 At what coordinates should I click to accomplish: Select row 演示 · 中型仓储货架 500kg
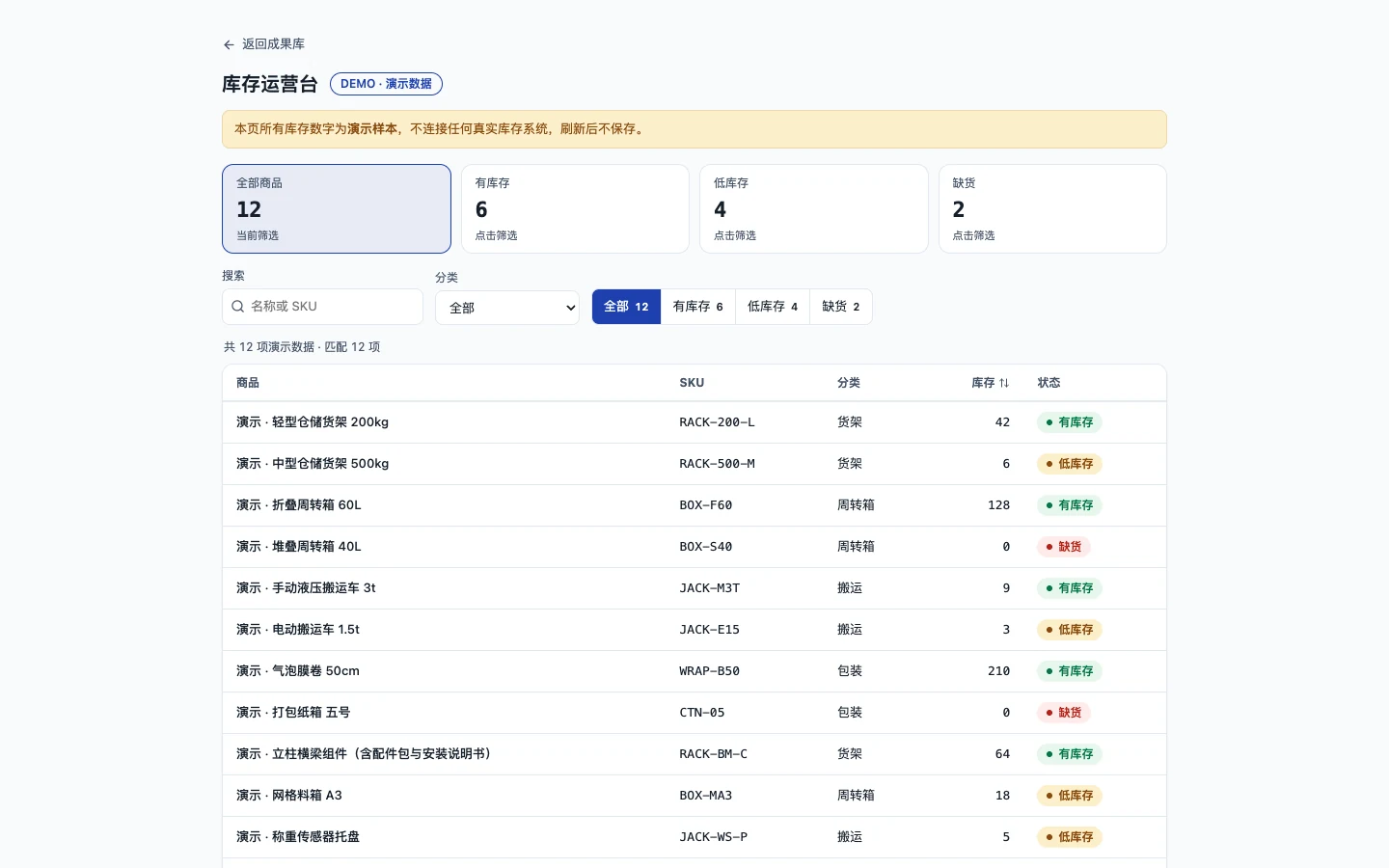[x=694, y=464]
